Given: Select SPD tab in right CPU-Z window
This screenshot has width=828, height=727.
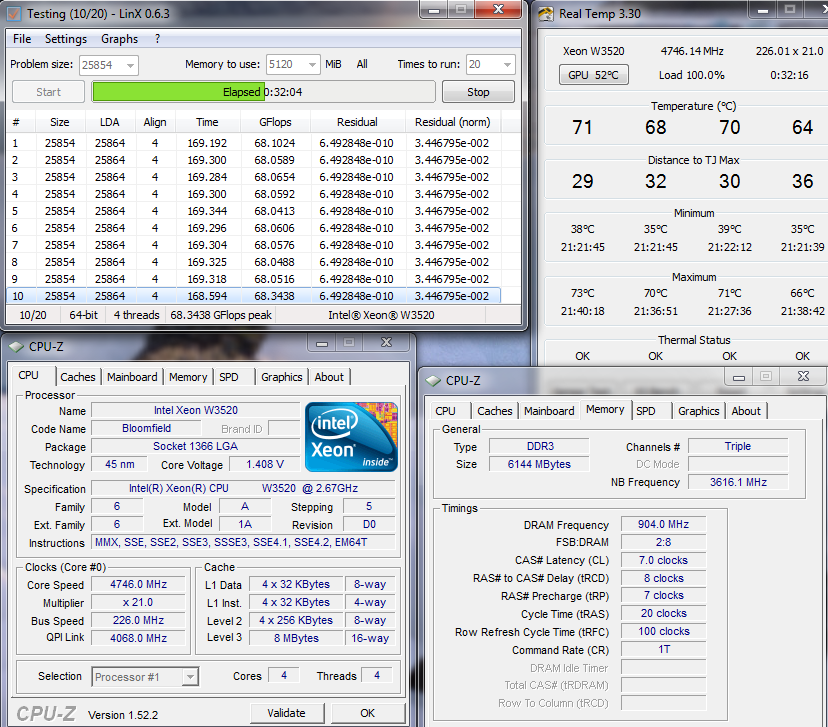Looking at the screenshot, I should tap(645, 411).
